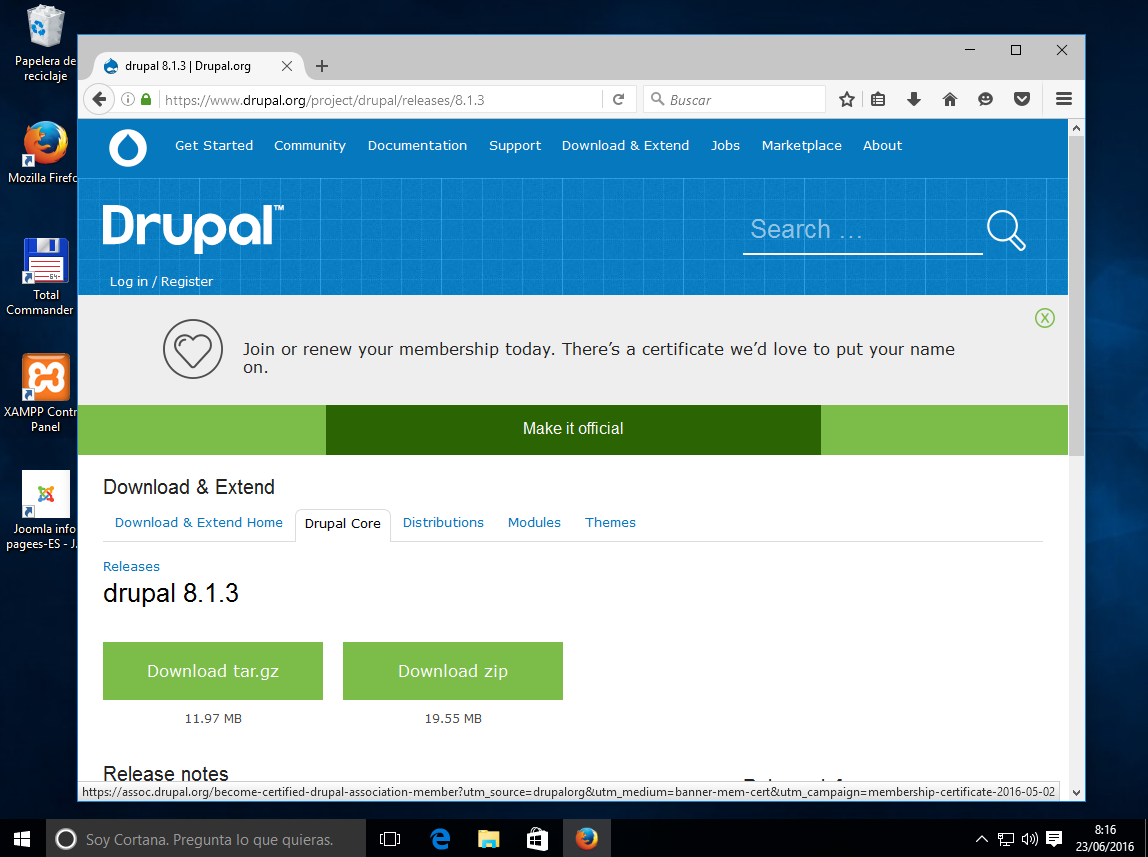Open XAMPP Control Panel desktop shortcut
The height and width of the screenshot is (857, 1148).
point(45,393)
